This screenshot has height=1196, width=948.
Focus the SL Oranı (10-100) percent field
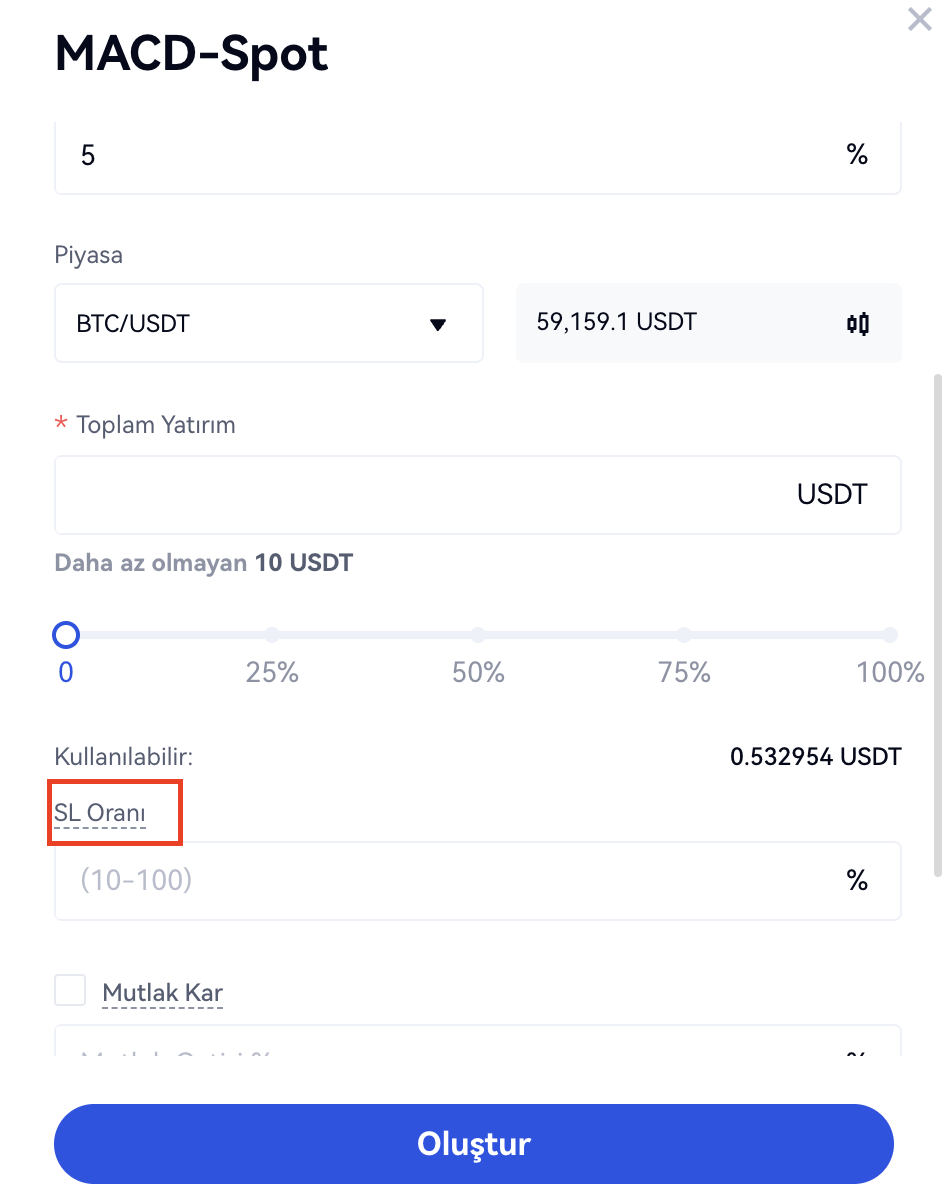click(440, 881)
